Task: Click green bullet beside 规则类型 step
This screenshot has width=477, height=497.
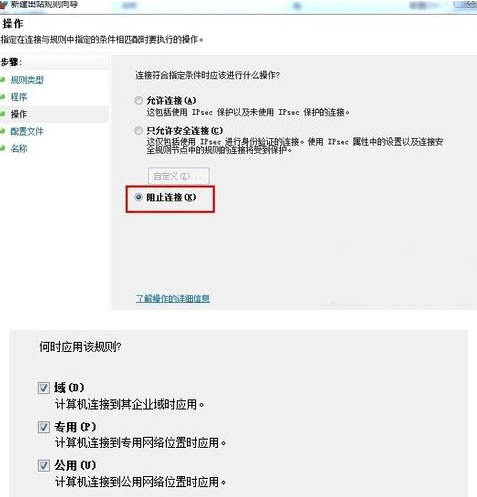Action: [x=2, y=79]
